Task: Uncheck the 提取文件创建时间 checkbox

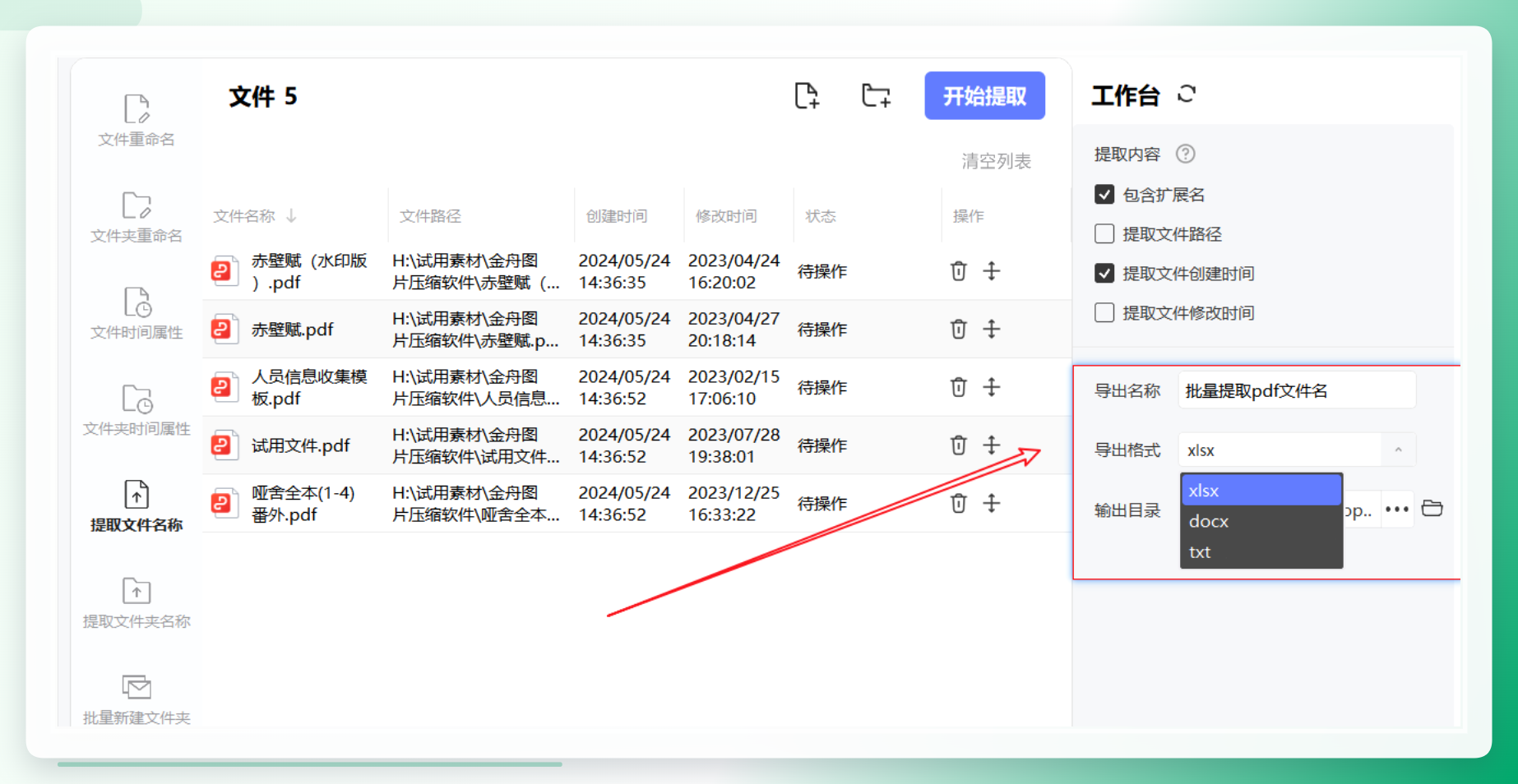Action: (1104, 274)
